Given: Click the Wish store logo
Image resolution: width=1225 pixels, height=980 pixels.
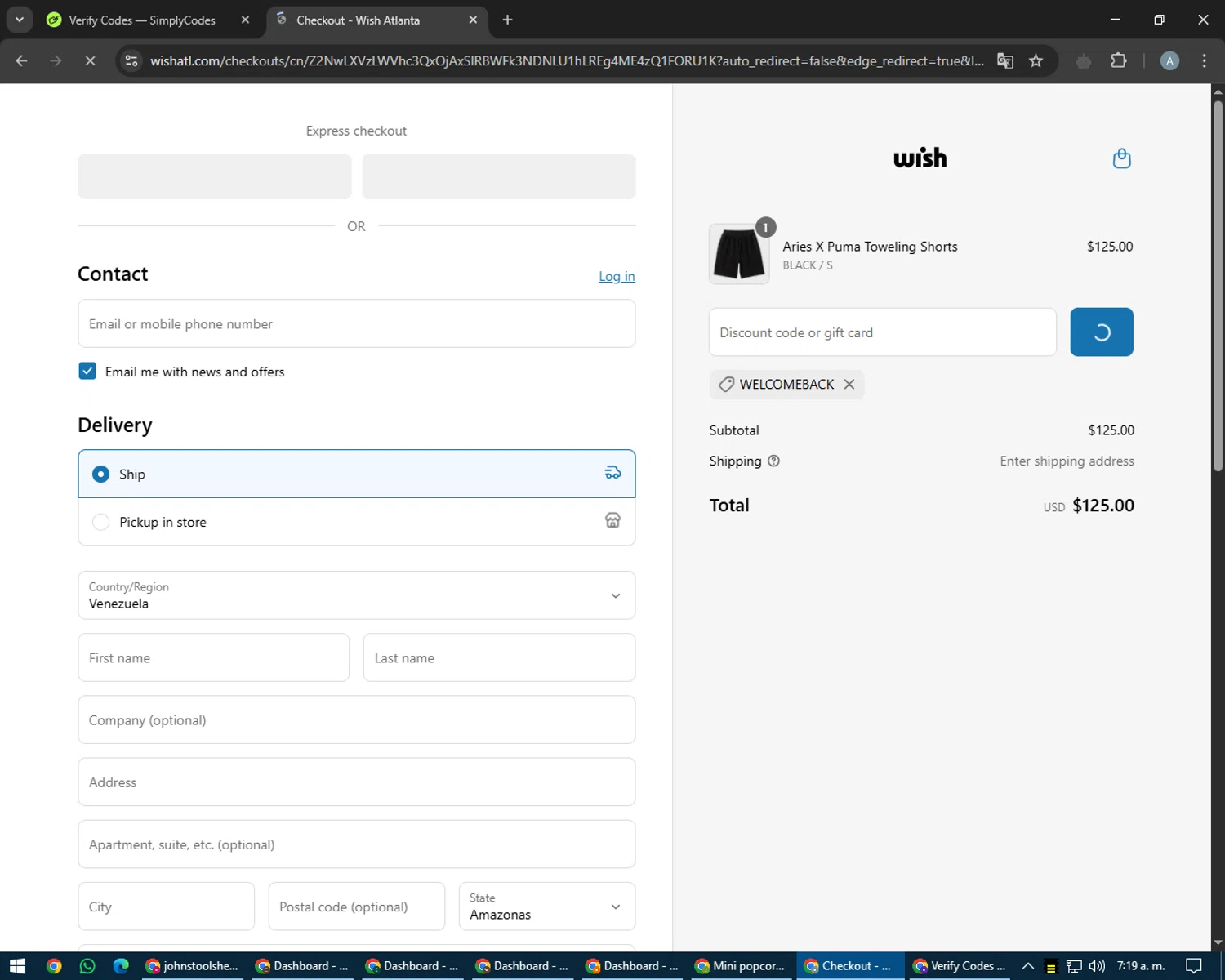Looking at the screenshot, I should pos(920,158).
